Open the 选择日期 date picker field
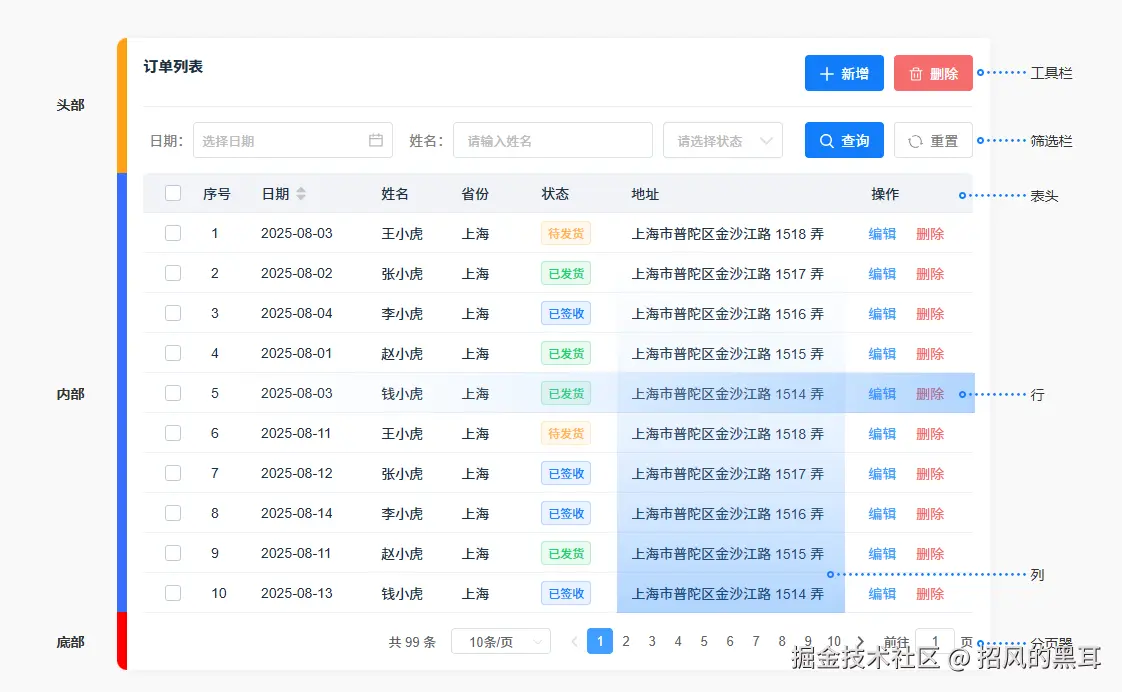Image resolution: width=1122 pixels, height=692 pixels. click(x=293, y=140)
